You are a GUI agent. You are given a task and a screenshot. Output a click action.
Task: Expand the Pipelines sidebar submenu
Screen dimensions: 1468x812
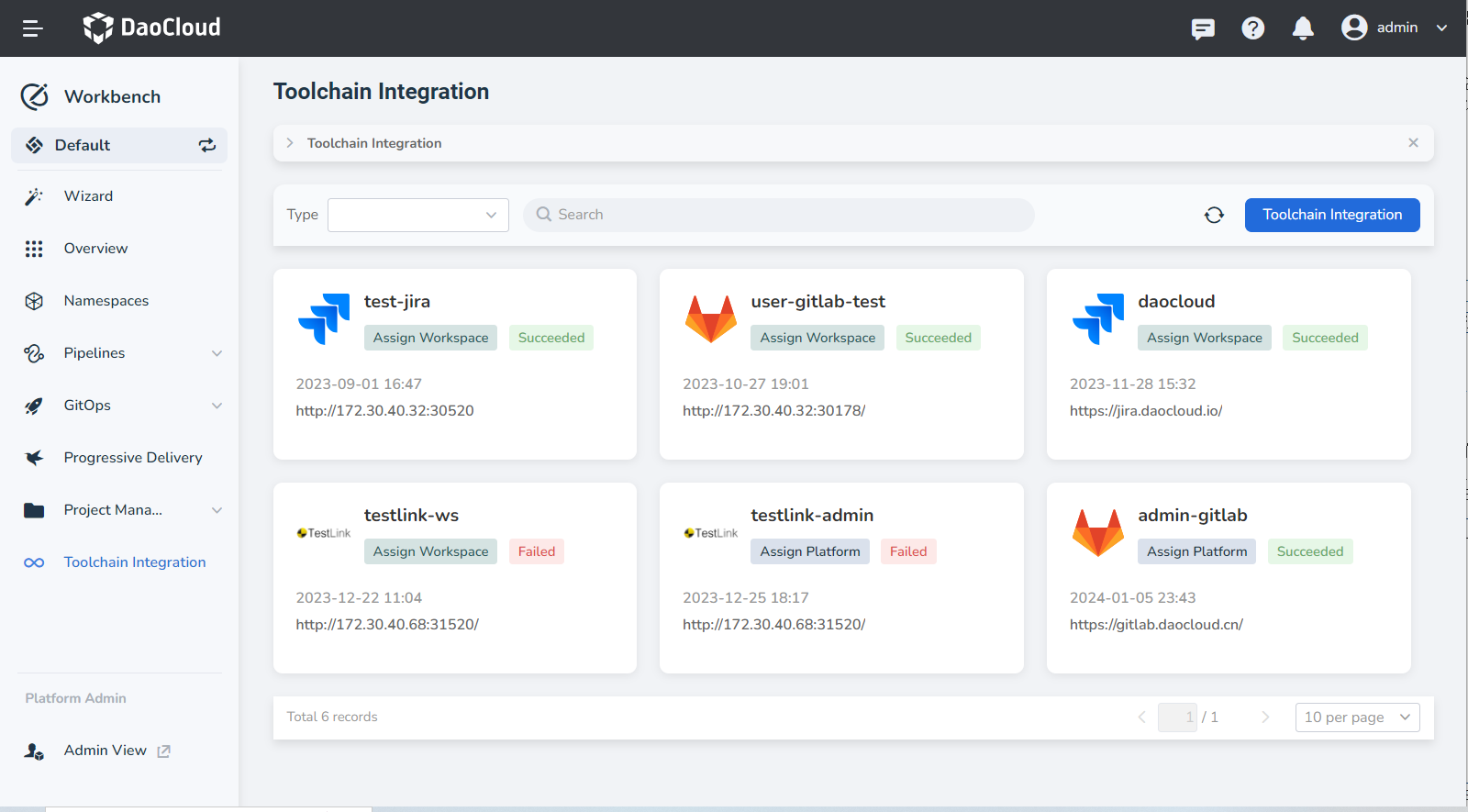[217, 353]
